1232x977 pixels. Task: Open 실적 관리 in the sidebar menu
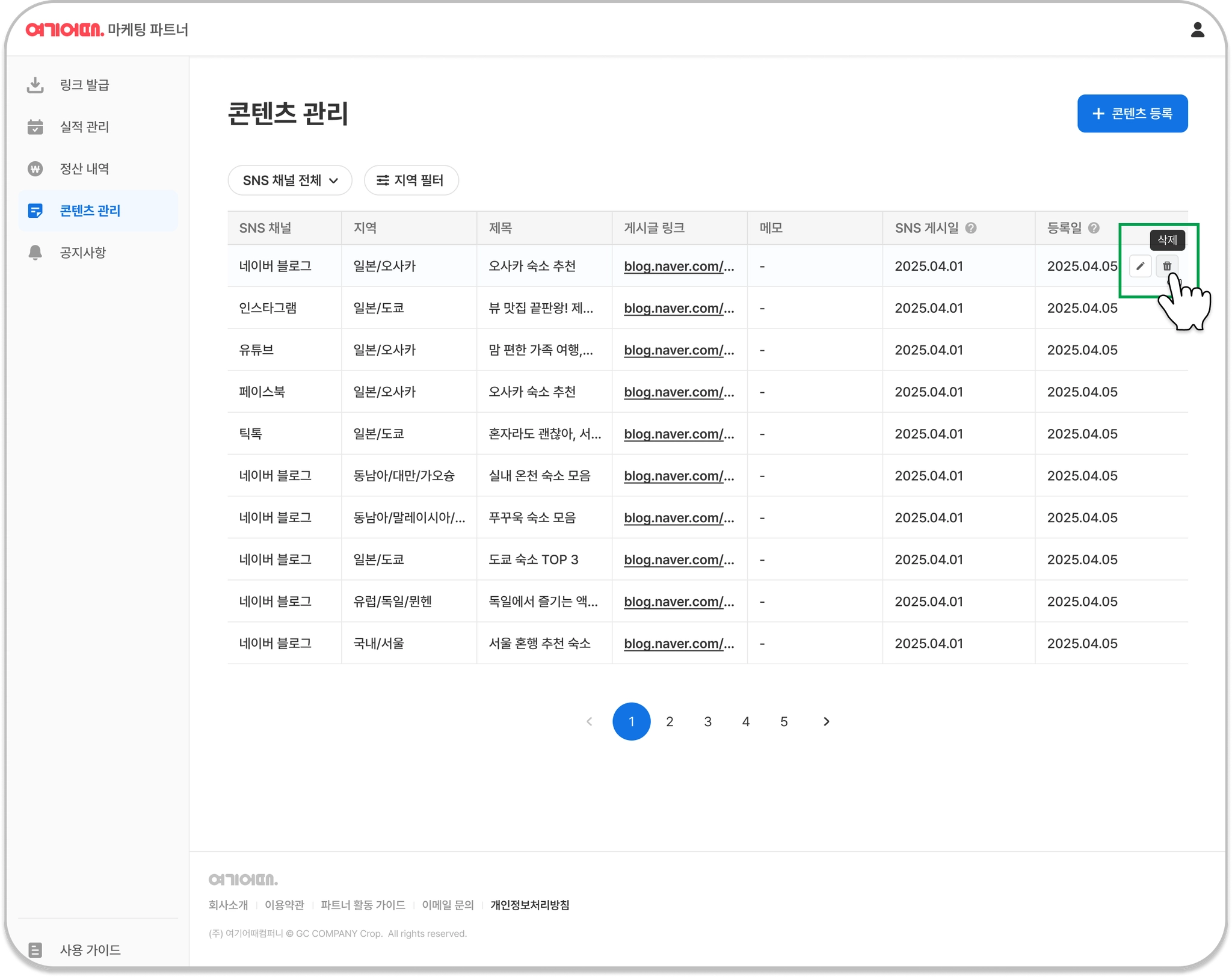[x=84, y=127]
